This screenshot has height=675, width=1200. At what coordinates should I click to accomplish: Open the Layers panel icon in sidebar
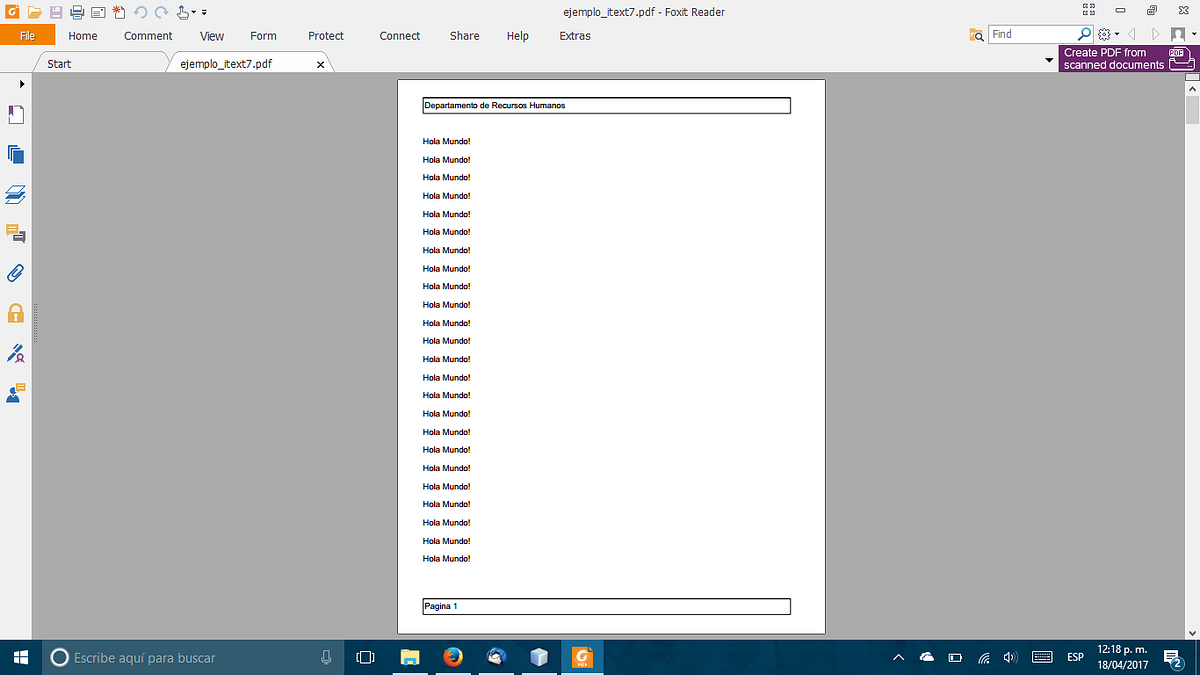[15, 194]
